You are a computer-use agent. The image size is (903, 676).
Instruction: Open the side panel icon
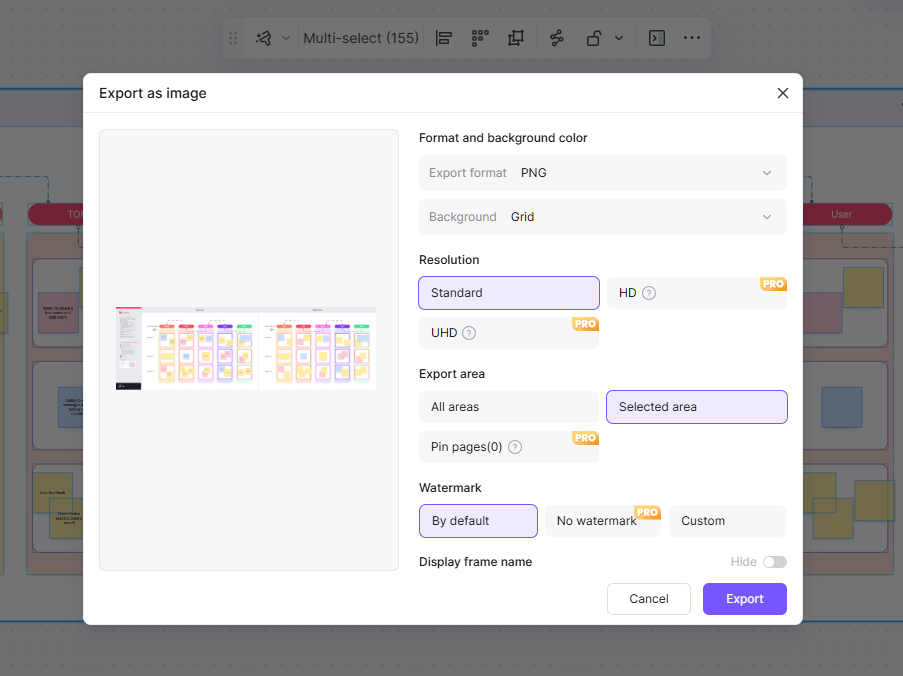click(657, 38)
